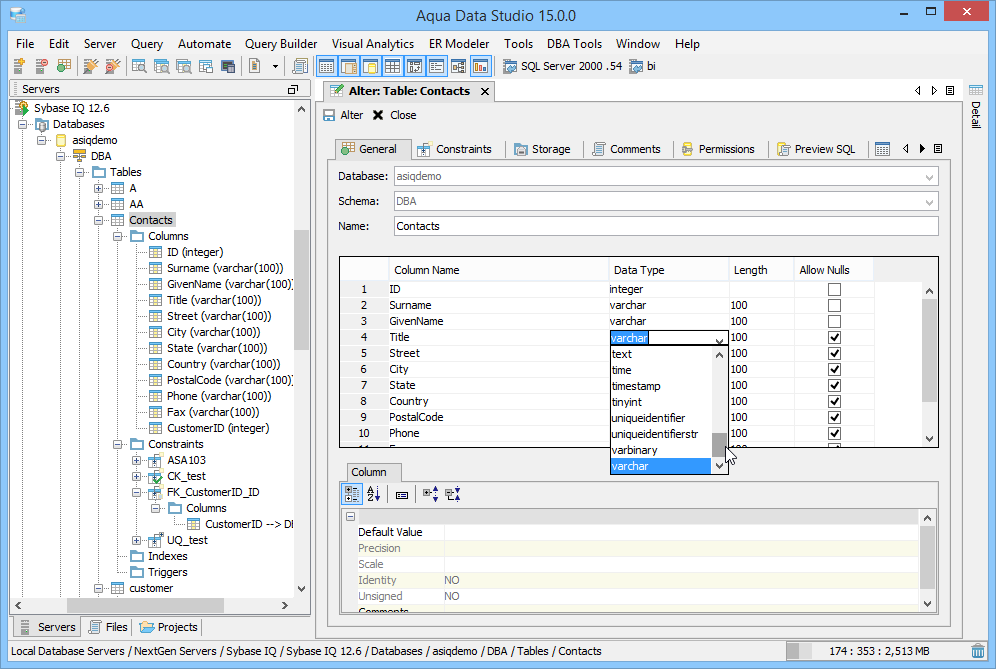
Task: Uncheck Allow Nulls for PostalCode row
Action: click(x=834, y=417)
